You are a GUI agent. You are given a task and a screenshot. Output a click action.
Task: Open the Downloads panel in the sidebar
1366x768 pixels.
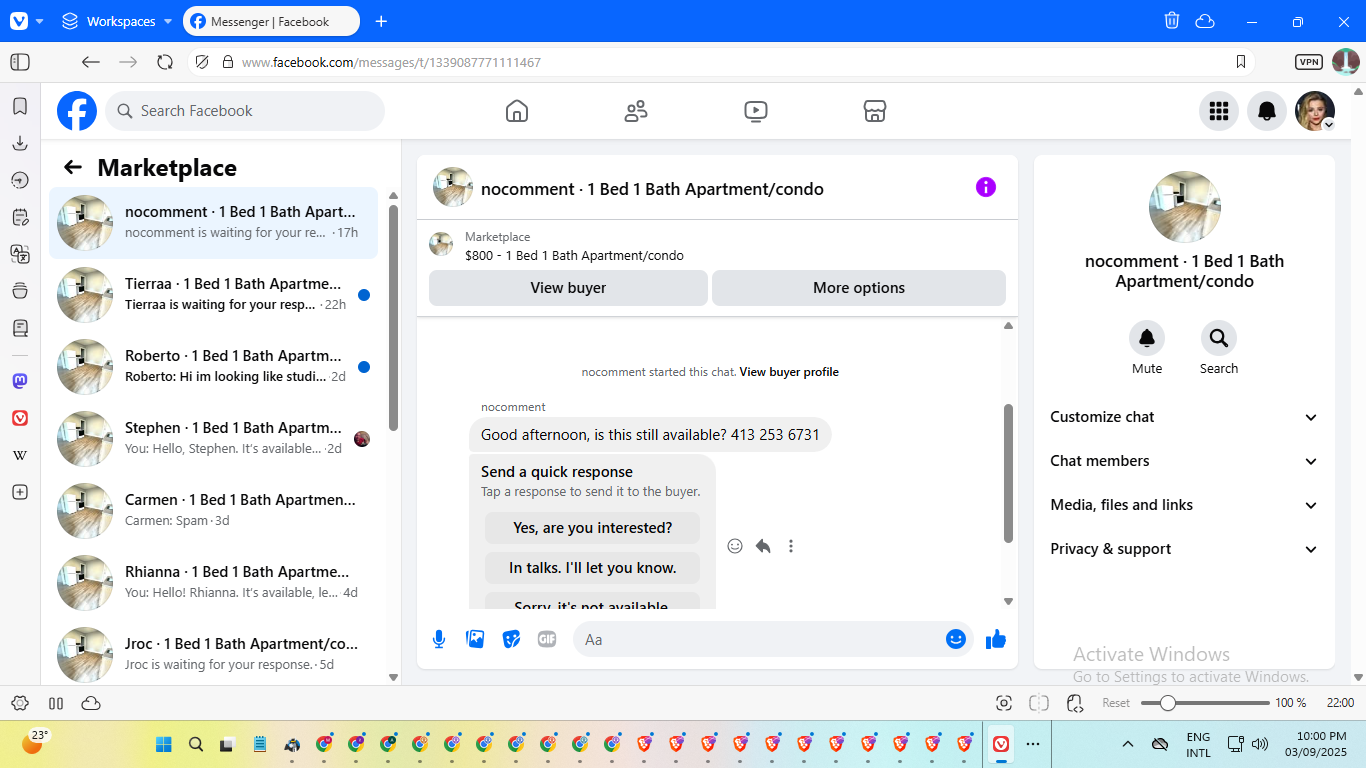tap(20, 143)
